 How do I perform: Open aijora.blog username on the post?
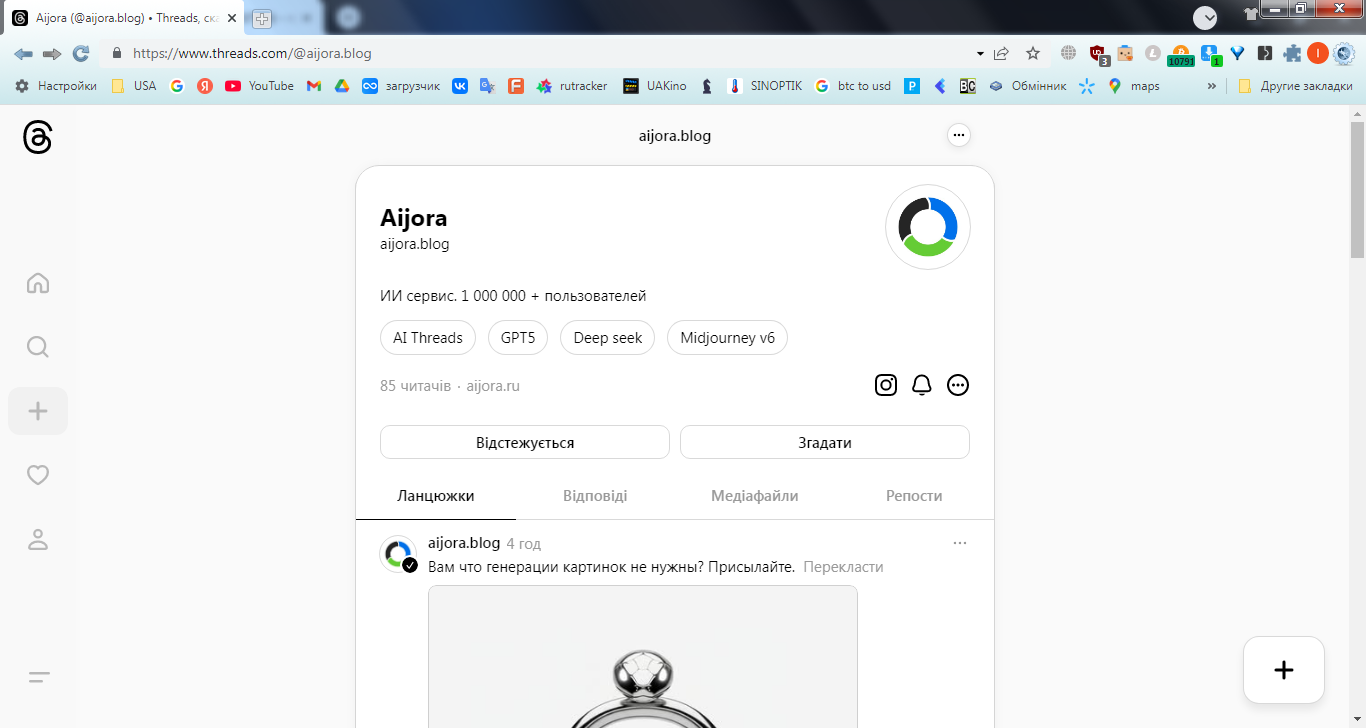pos(464,543)
